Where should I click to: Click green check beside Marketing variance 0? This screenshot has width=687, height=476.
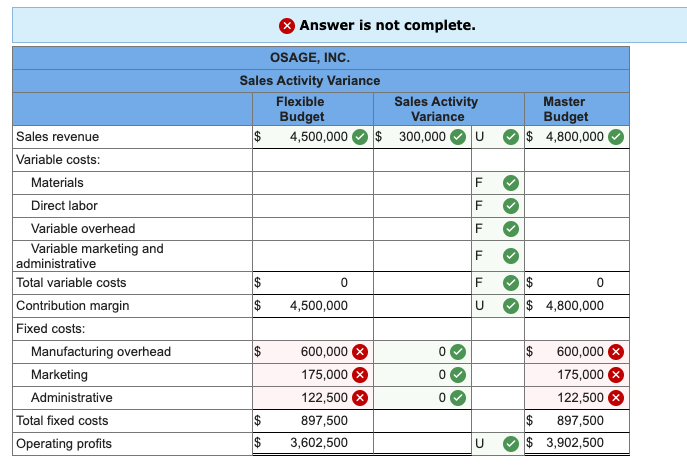tap(458, 375)
